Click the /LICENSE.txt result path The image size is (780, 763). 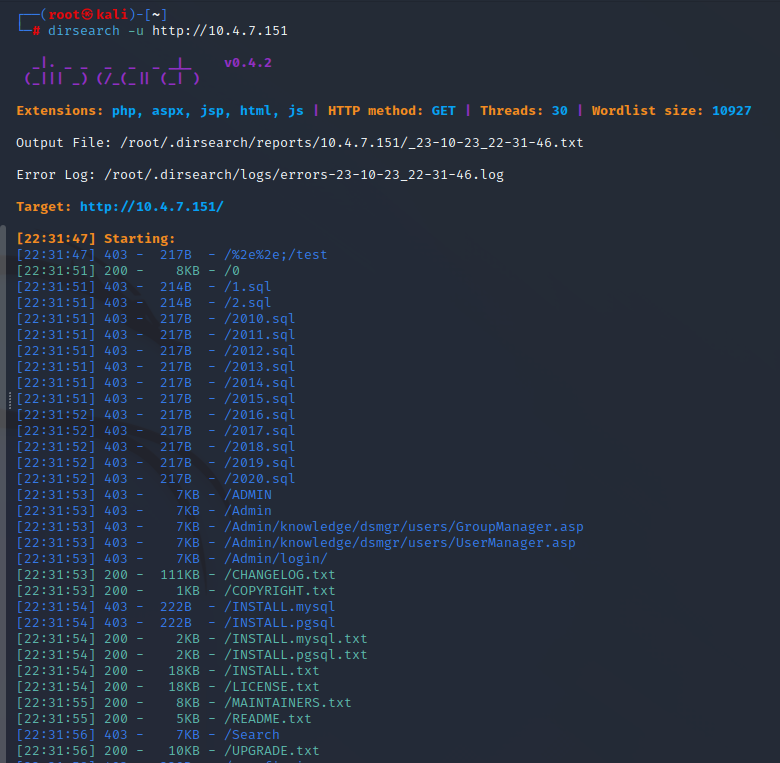(272, 686)
